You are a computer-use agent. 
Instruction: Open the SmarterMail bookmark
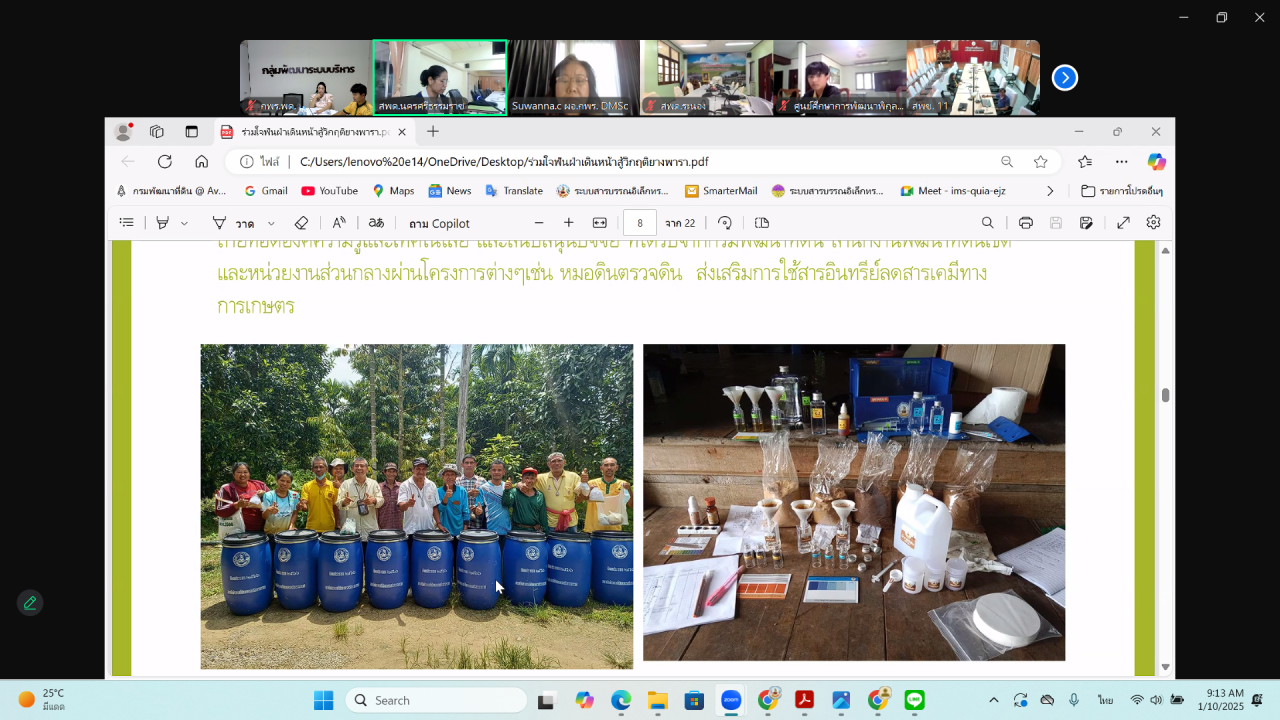tap(721, 191)
